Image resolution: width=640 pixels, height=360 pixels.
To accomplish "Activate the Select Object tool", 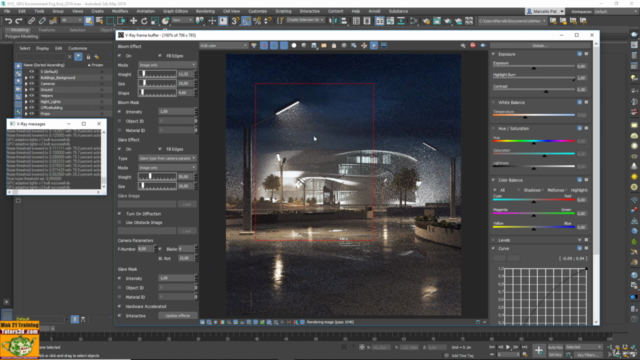I will click(x=89, y=21).
